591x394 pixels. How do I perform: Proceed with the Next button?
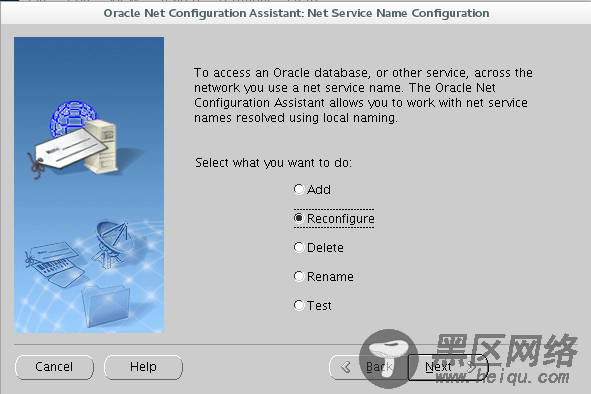point(448,367)
